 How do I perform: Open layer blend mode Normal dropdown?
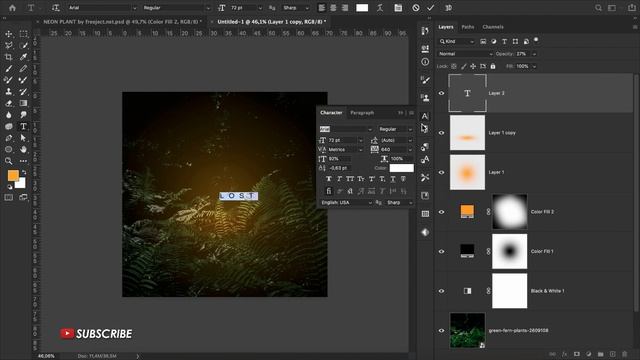click(465, 54)
